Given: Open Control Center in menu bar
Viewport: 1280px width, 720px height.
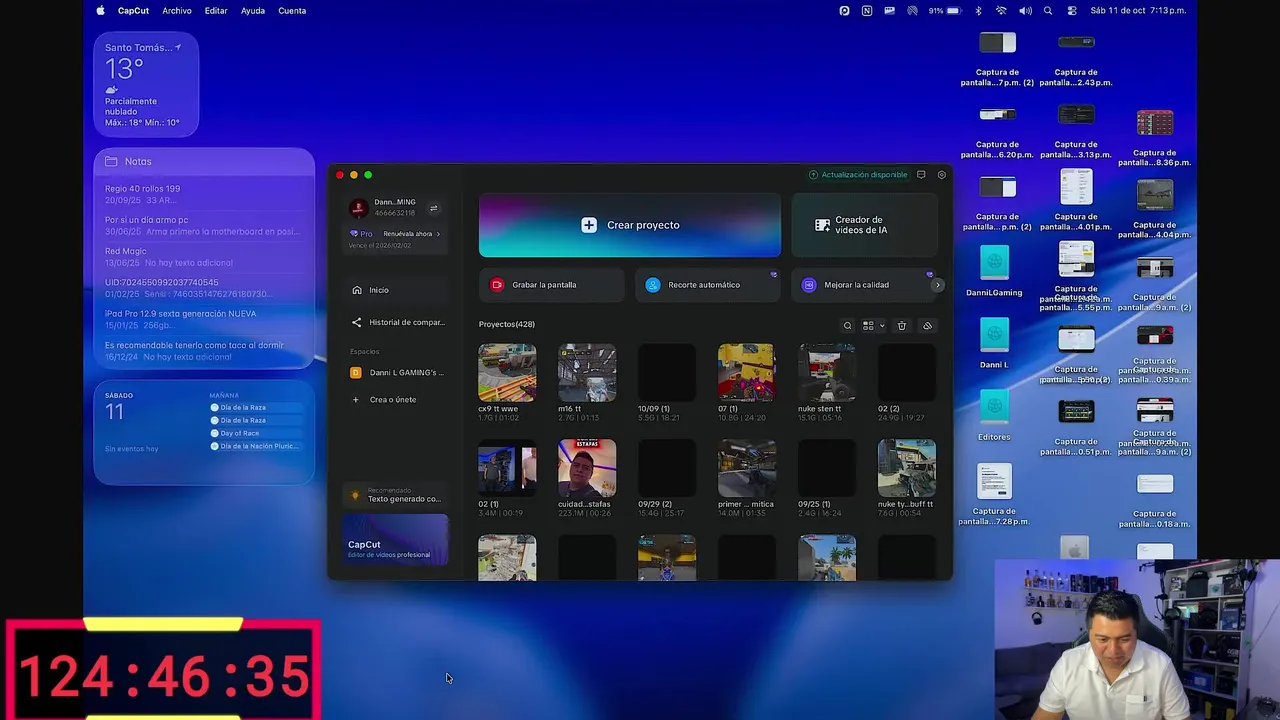Looking at the screenshot, I should coord(1072,11).
